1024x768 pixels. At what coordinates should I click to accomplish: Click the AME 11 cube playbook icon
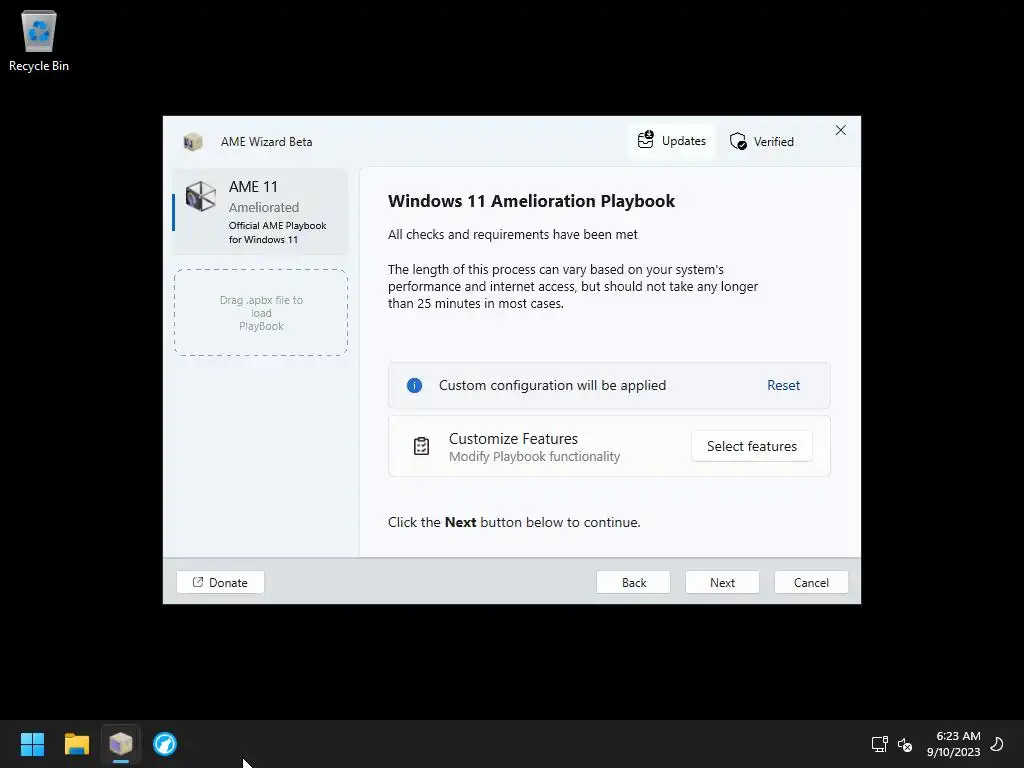(x=200, y=196)
